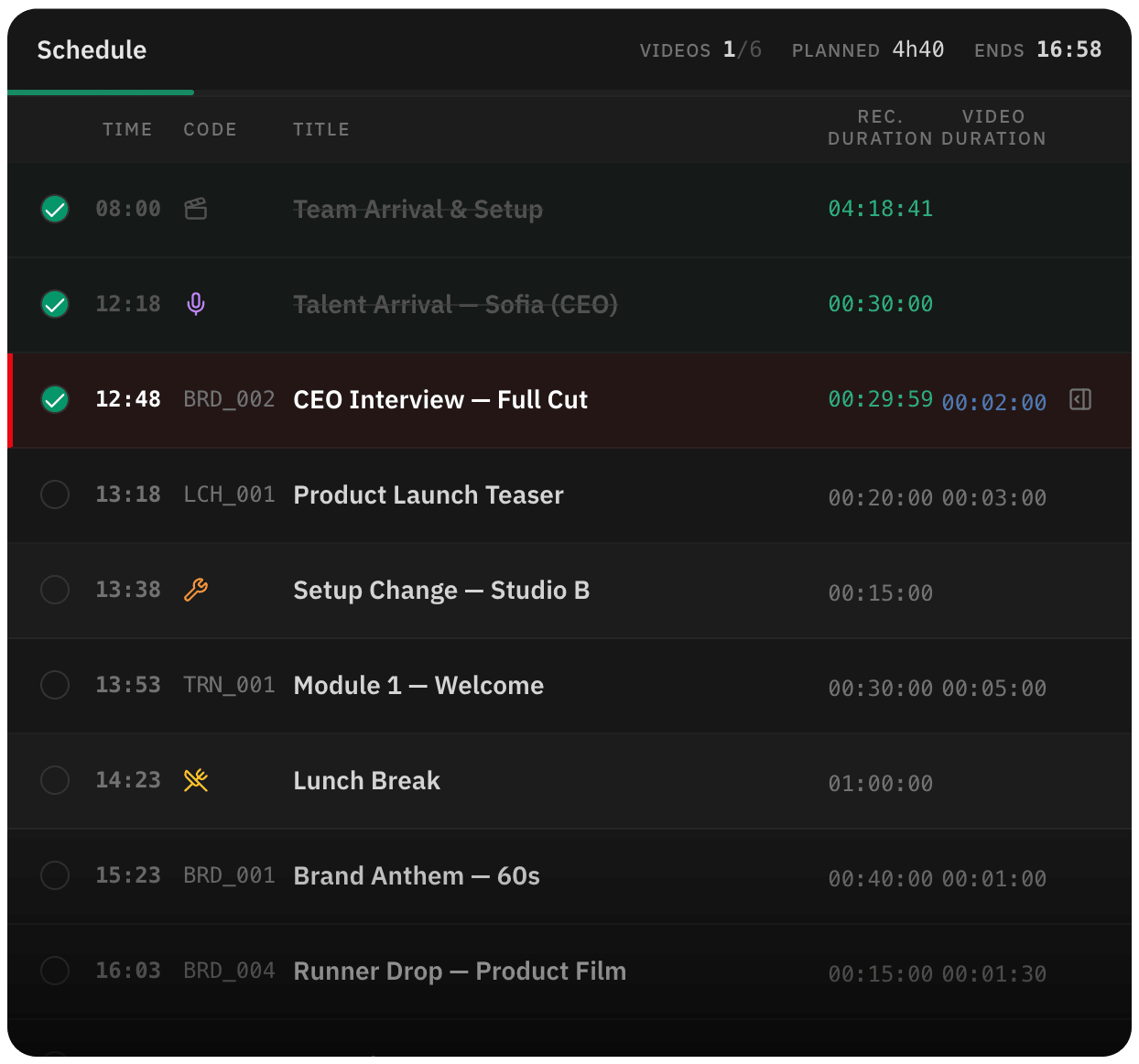Mark Lunch Break as done
1139x1064 pixels.
click(x=55, y=780)
